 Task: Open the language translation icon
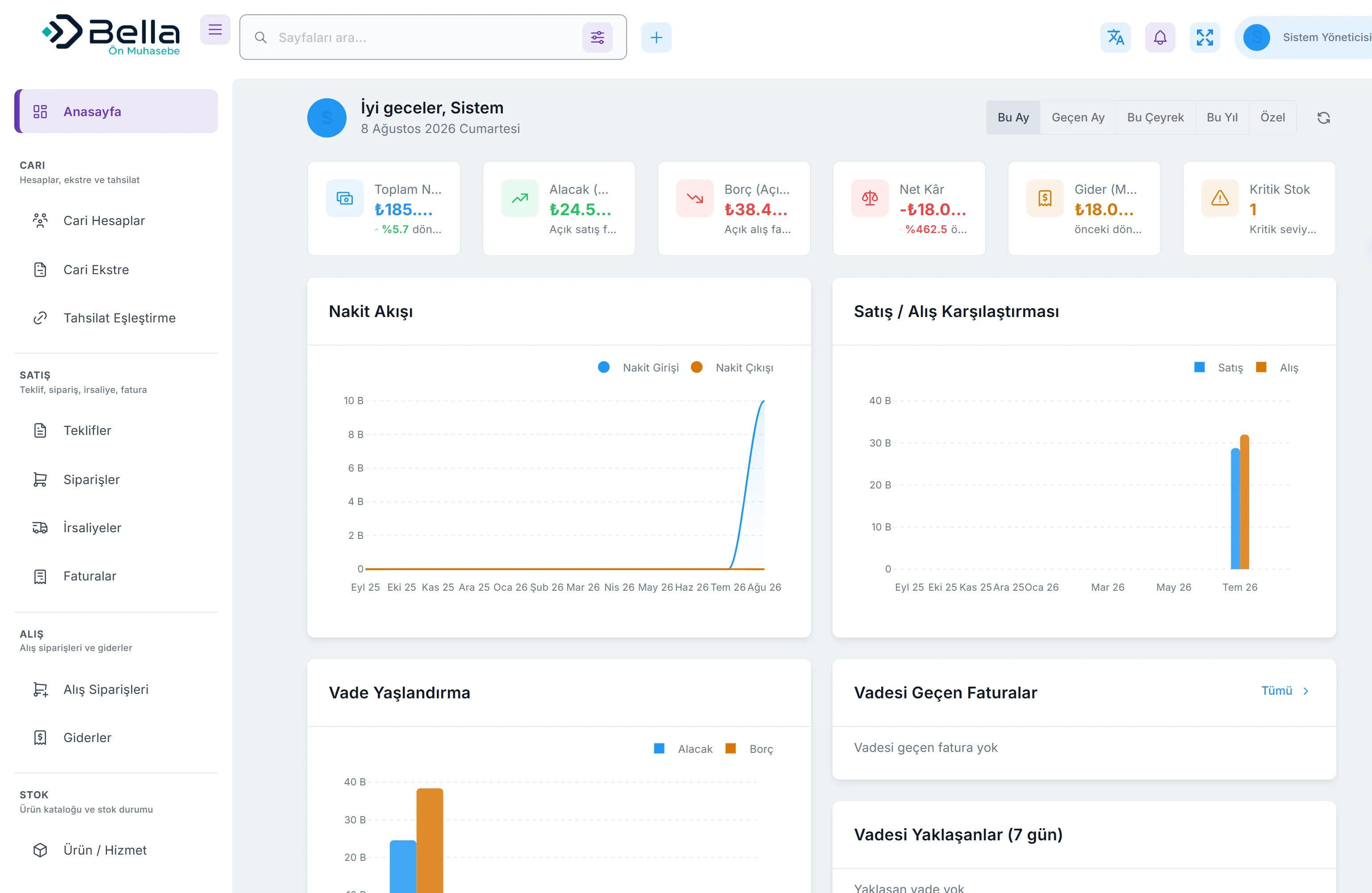click(x=1116, y=38)
